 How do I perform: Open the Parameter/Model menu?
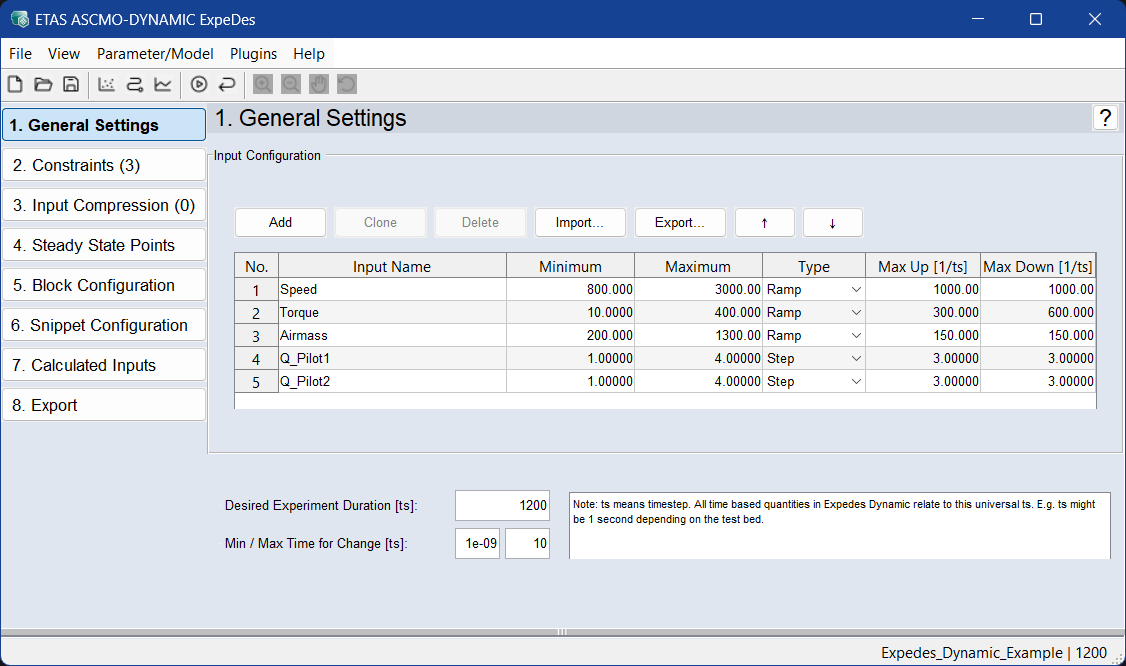point(155,54)
